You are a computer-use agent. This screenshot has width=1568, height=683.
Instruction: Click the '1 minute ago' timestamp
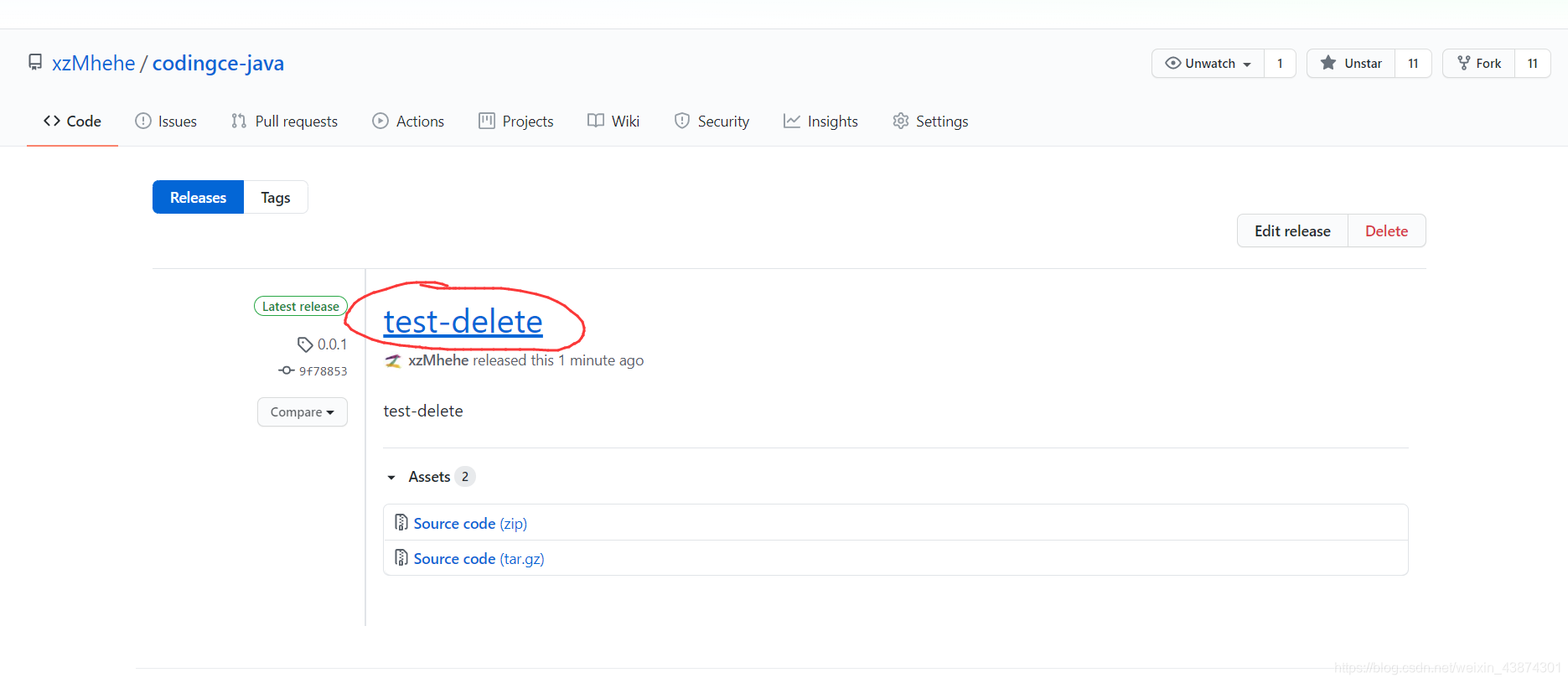601,360
